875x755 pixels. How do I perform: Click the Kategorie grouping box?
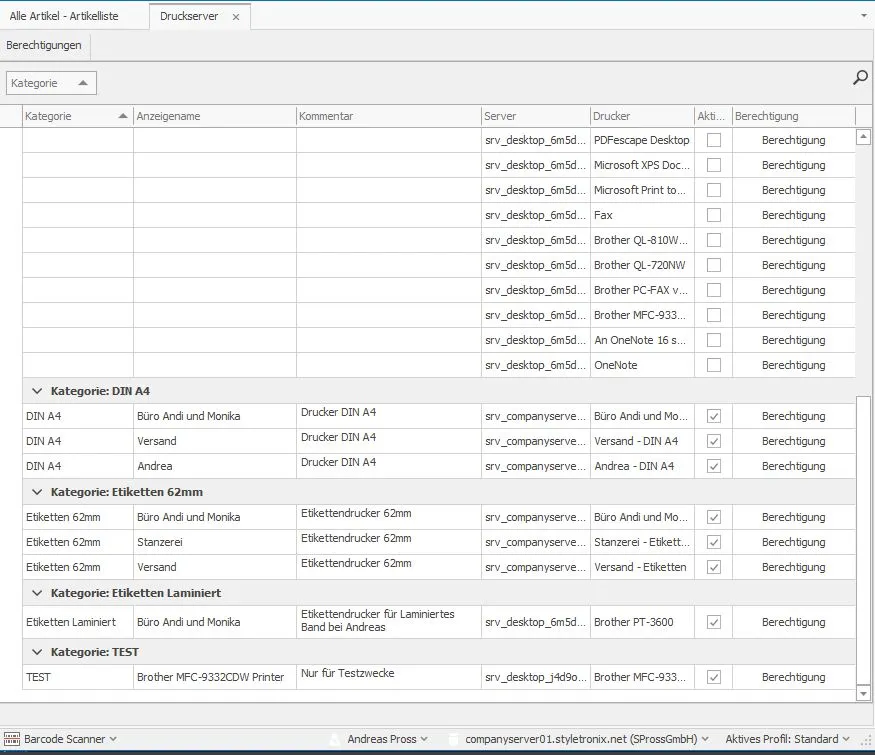coord(51,83)
